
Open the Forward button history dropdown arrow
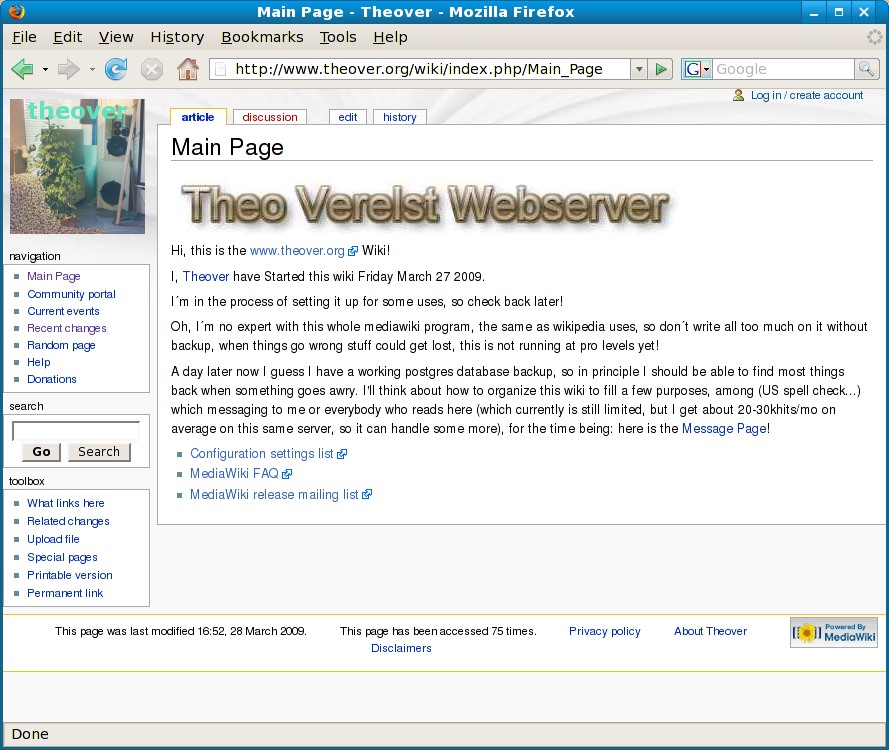pos(91,70)
